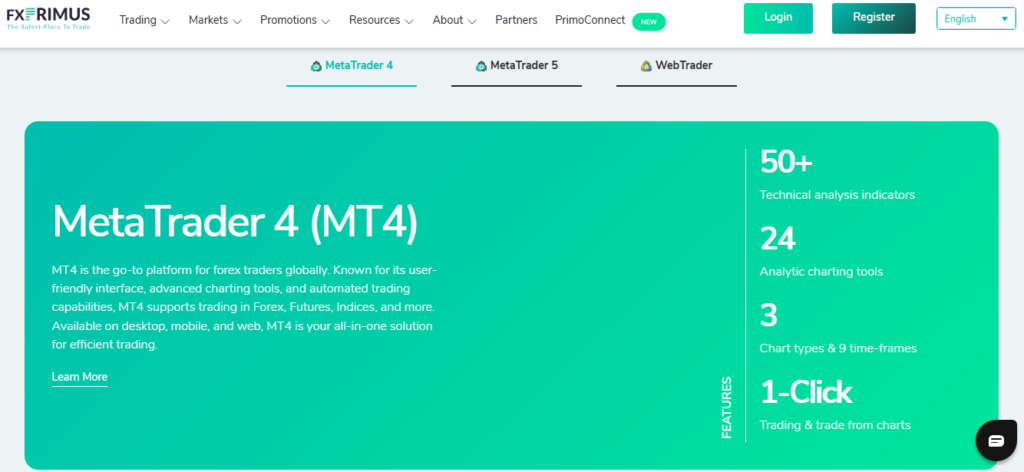Click the 1-Click feature heading

(806, 392)
